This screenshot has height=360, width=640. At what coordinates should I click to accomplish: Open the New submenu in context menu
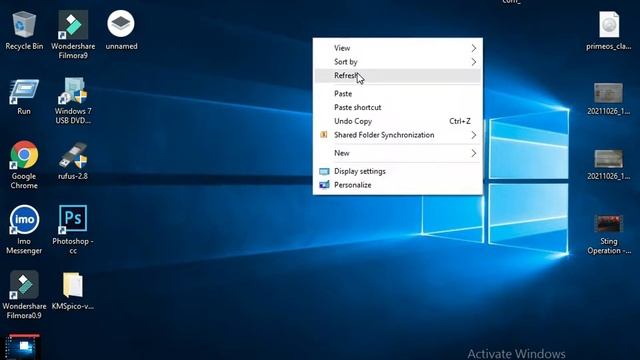tap(398, 153)
